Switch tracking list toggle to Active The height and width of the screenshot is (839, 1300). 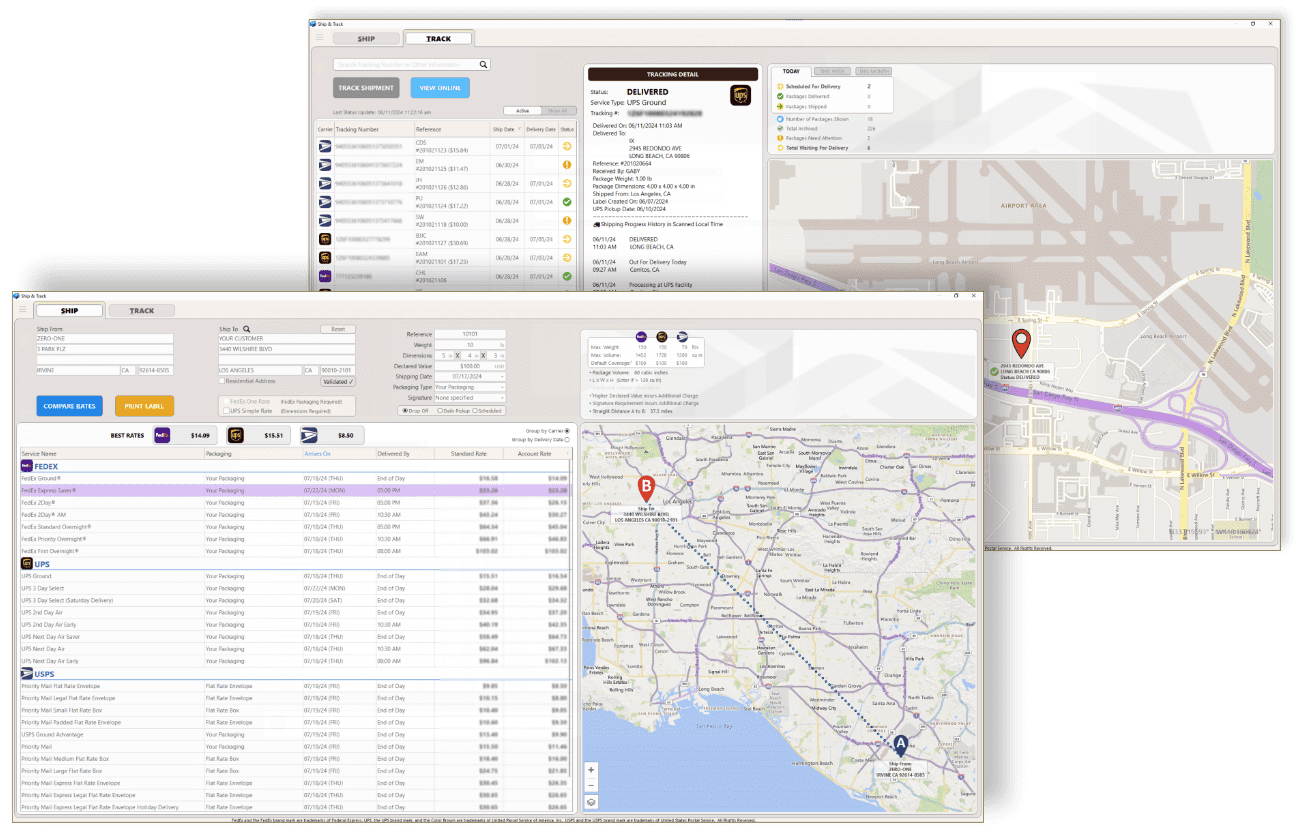pyautogui.click(x=522, y=111)
